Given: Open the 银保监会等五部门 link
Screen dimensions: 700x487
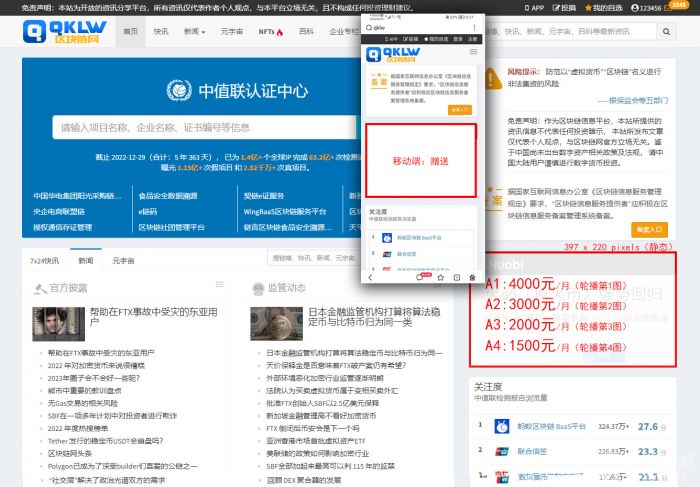Looking at the screenshot, I should tap(633, 100).
